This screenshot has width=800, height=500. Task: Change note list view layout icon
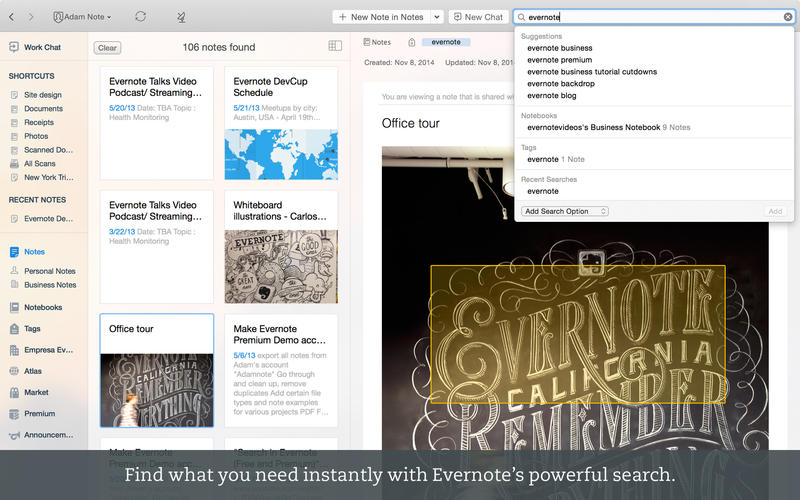tap(335, 46)
